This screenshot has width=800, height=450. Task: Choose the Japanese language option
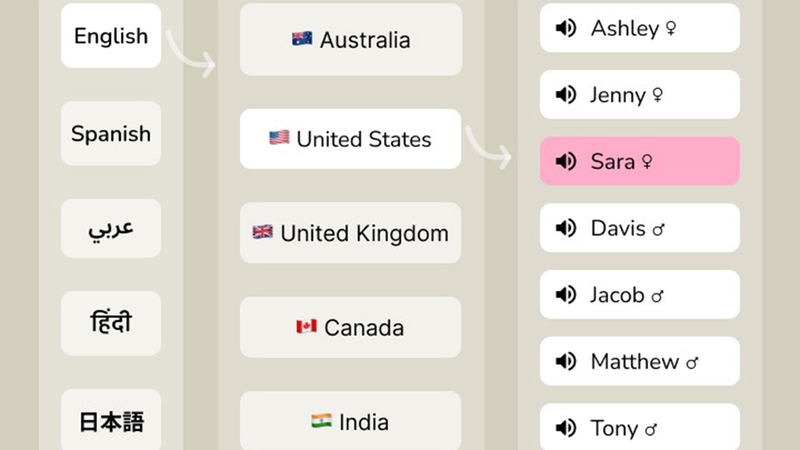tap(111, 420)
